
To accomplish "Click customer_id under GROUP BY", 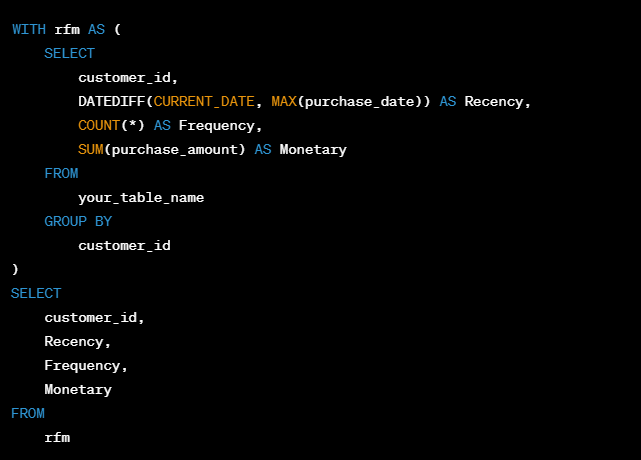I will coord(124,245).
